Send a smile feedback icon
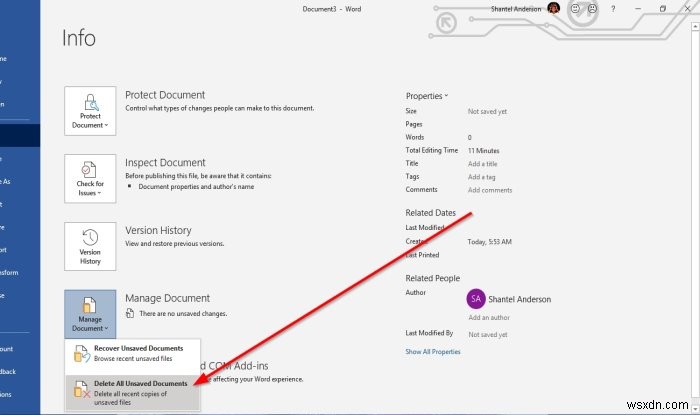Screen dimensions: 700x415 coord(575,8)
